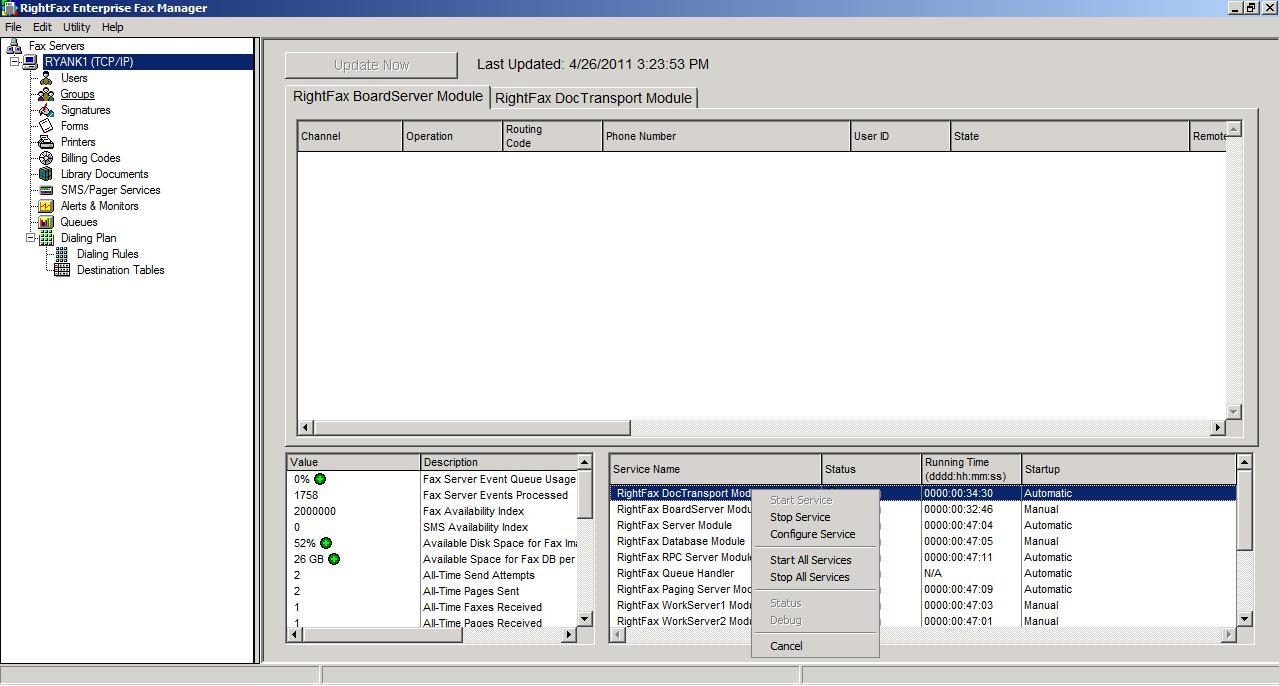Image resolution: width=1279 pixels, height=686 pixels.
Task: Click the Library Documents icon
Action: (46, 174)
